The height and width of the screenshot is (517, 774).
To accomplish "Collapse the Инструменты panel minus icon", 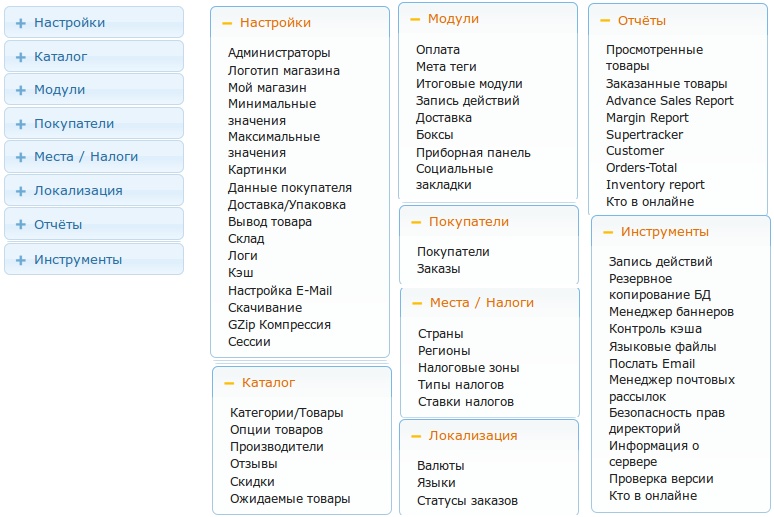I will click(x=608, y=232).
